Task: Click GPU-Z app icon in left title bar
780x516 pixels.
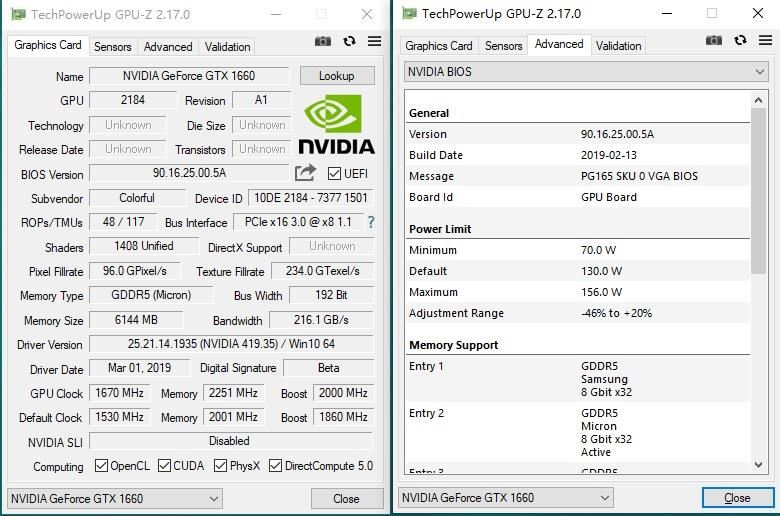Action: pos(18,14)
